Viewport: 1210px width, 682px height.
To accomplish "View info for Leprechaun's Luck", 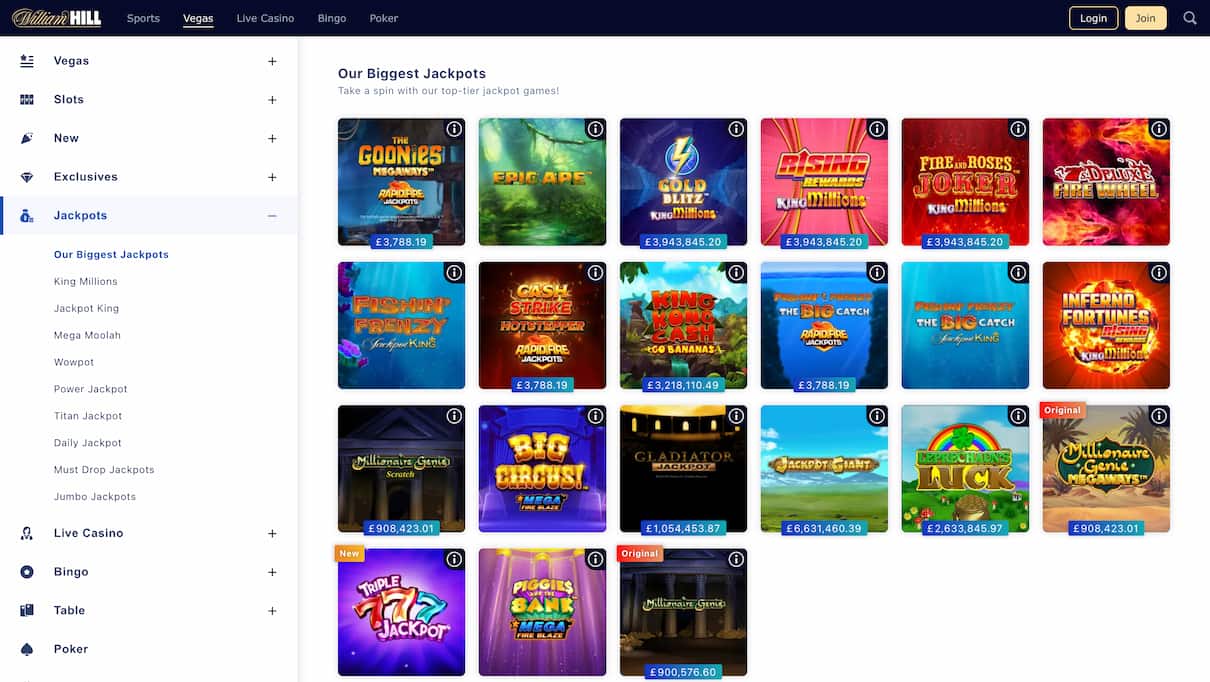I will pyautogui.click(x=1018, y=416).
